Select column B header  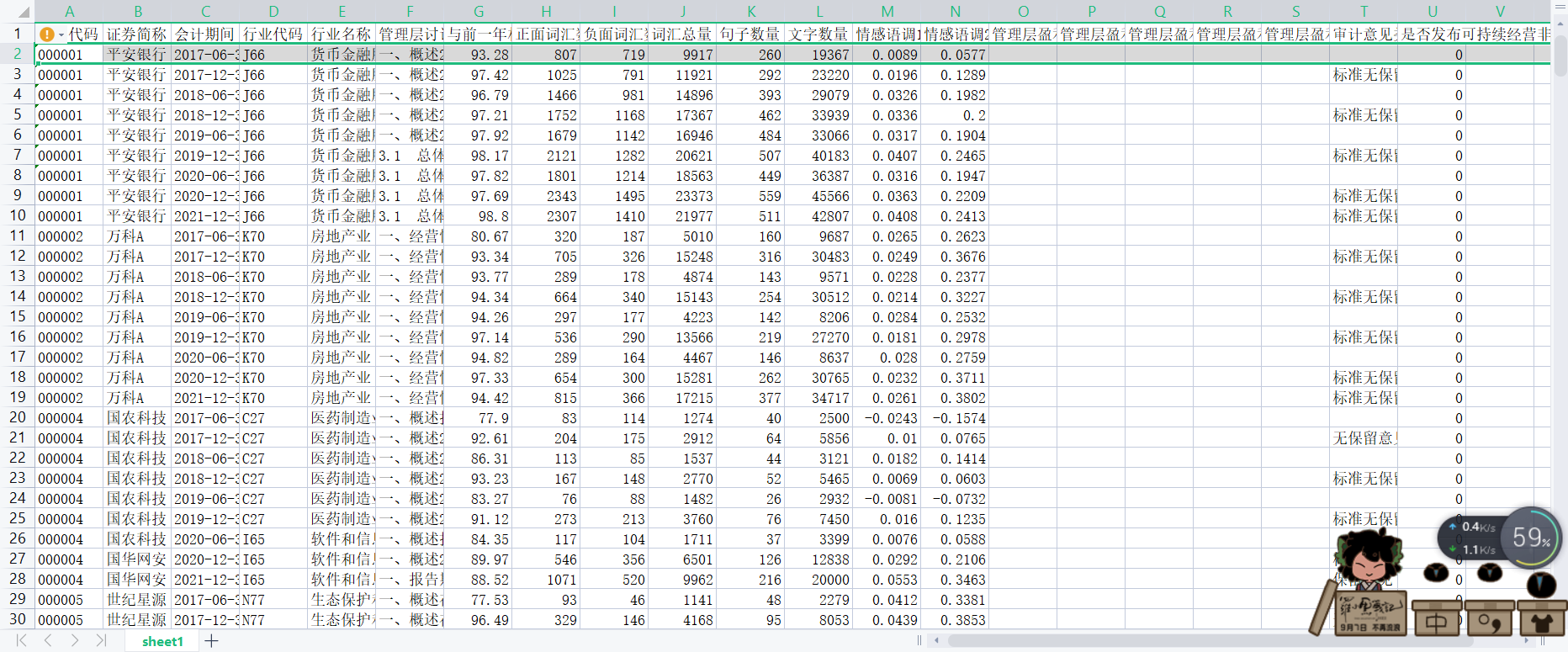[138, 12]
